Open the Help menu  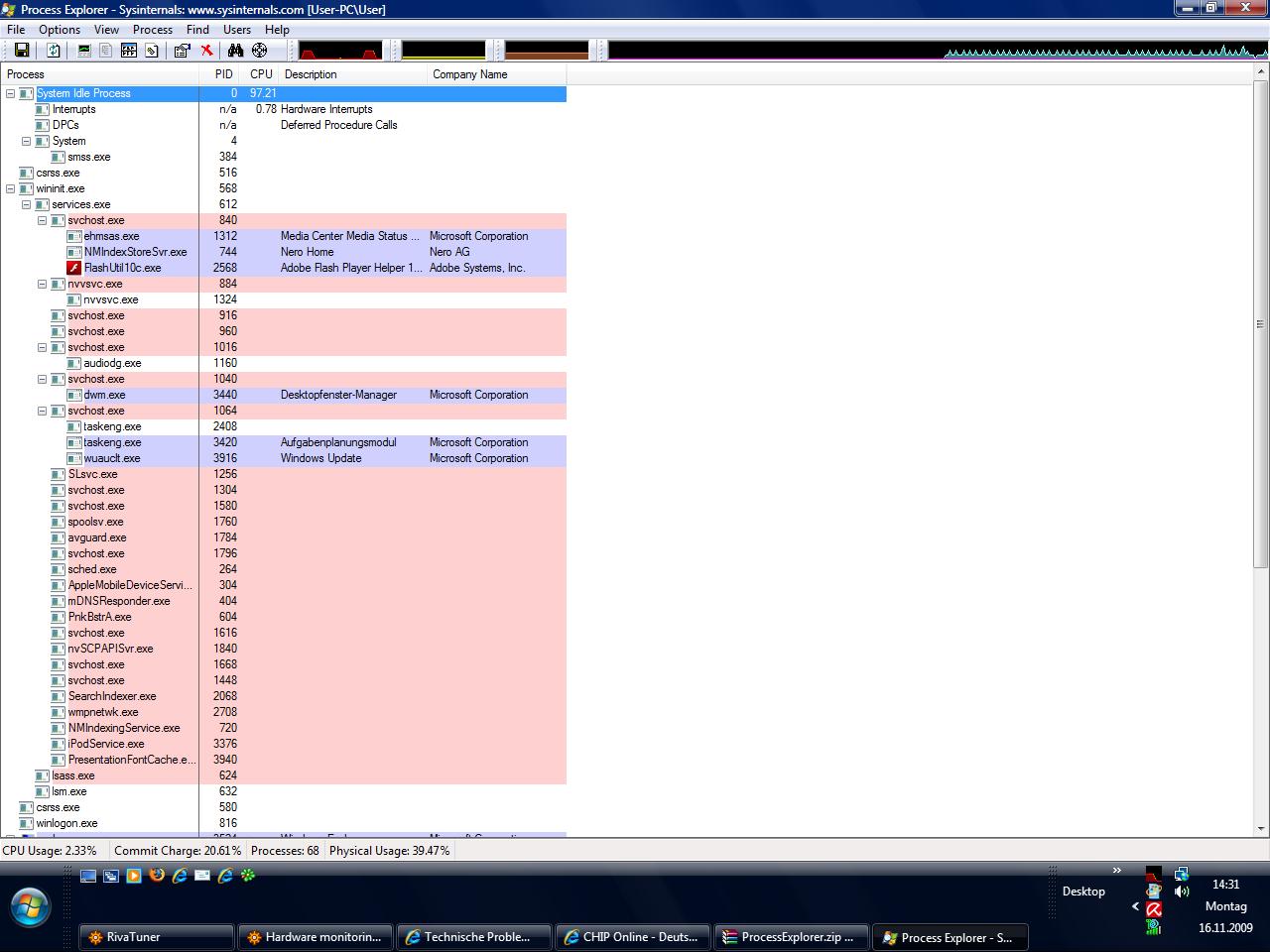coord(278,30)
